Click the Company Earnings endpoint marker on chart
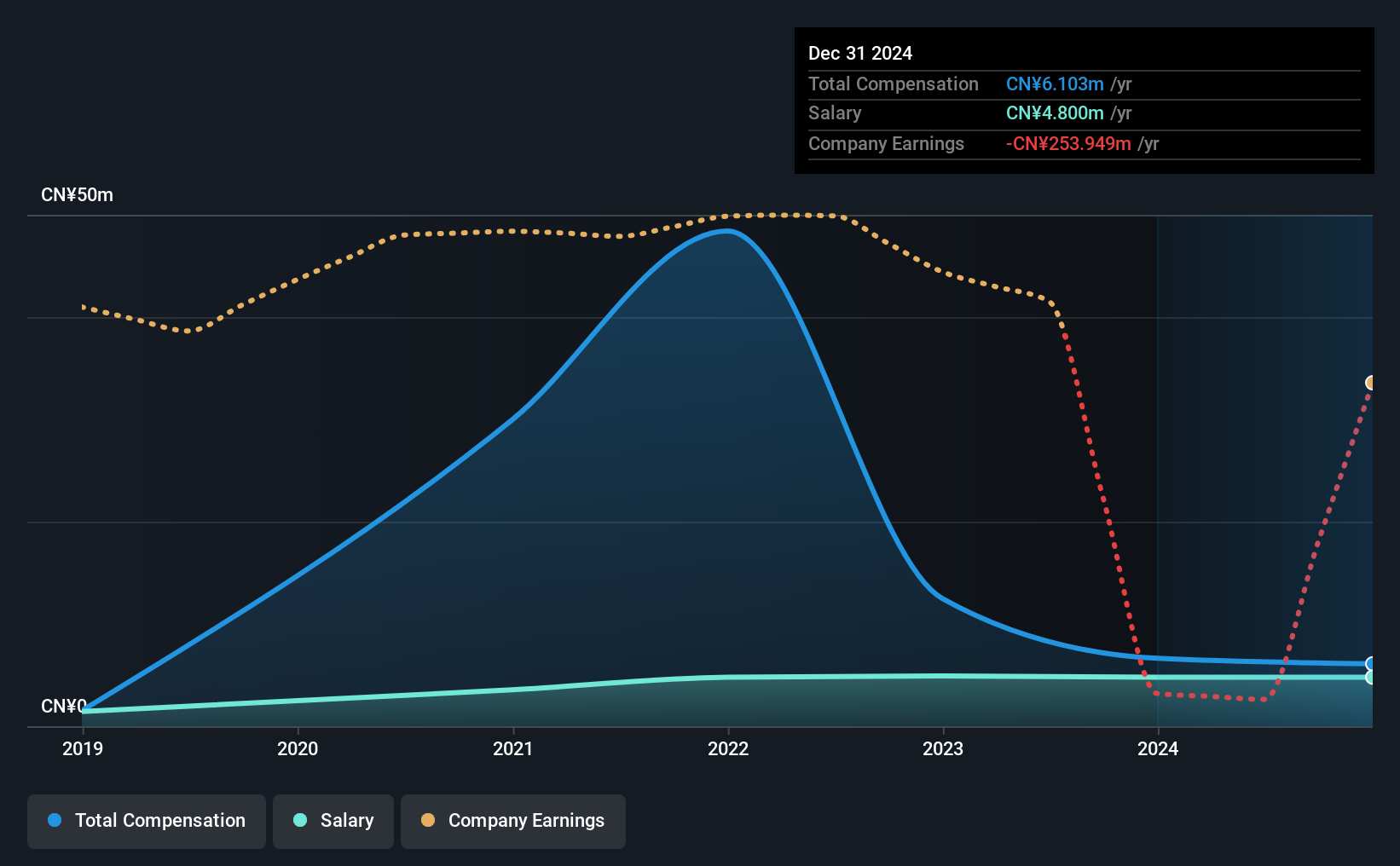Viewport: 1400px width, 866px height. click(1371, 383)
